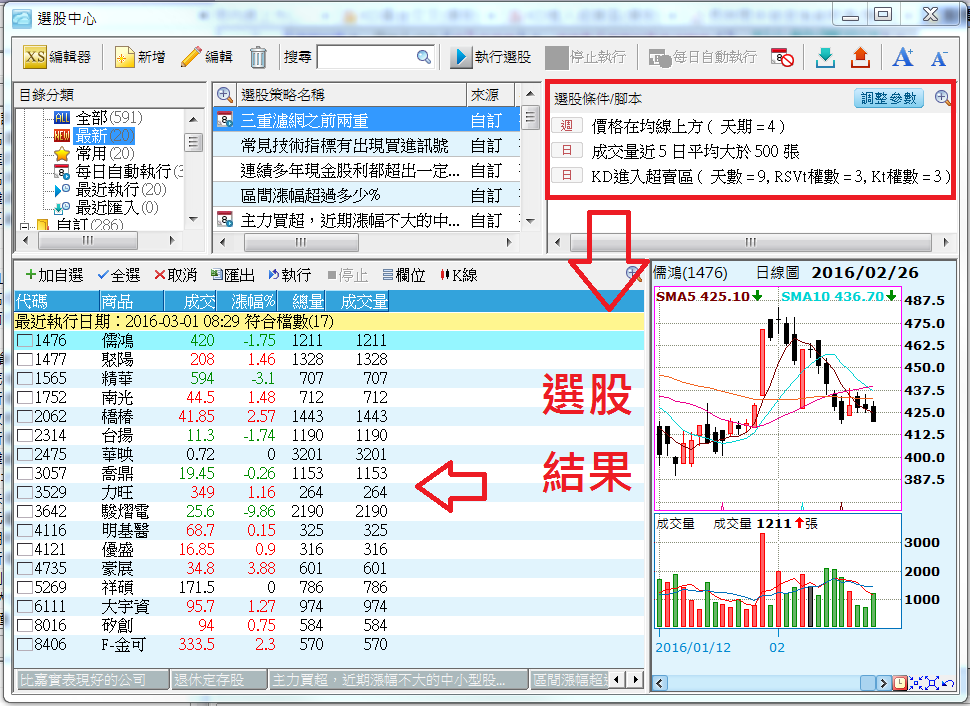Open the 比嘉實表現好的公司 tab
The height and width of the screenshot is (706, 972).
click(91, 680)
